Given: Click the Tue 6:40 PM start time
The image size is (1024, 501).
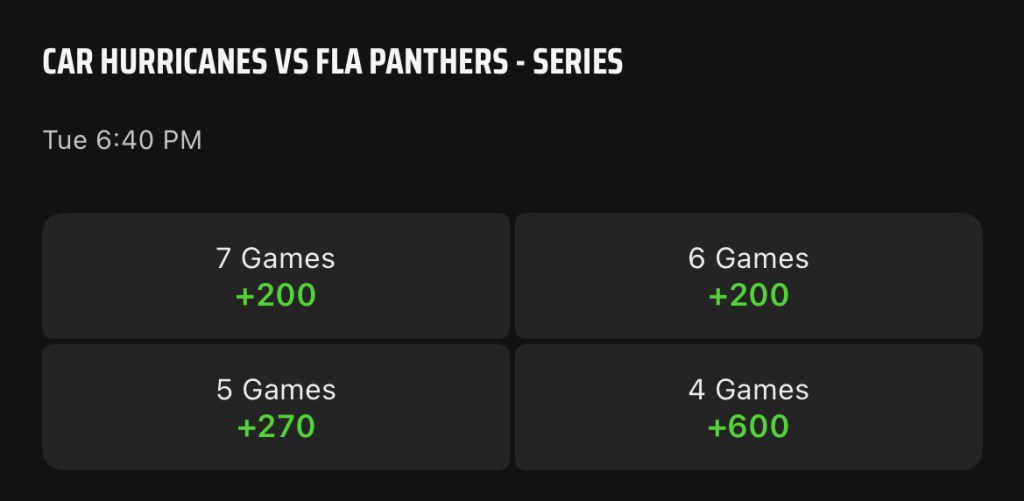Looking at the screenshot, I should tap(122, 140).
